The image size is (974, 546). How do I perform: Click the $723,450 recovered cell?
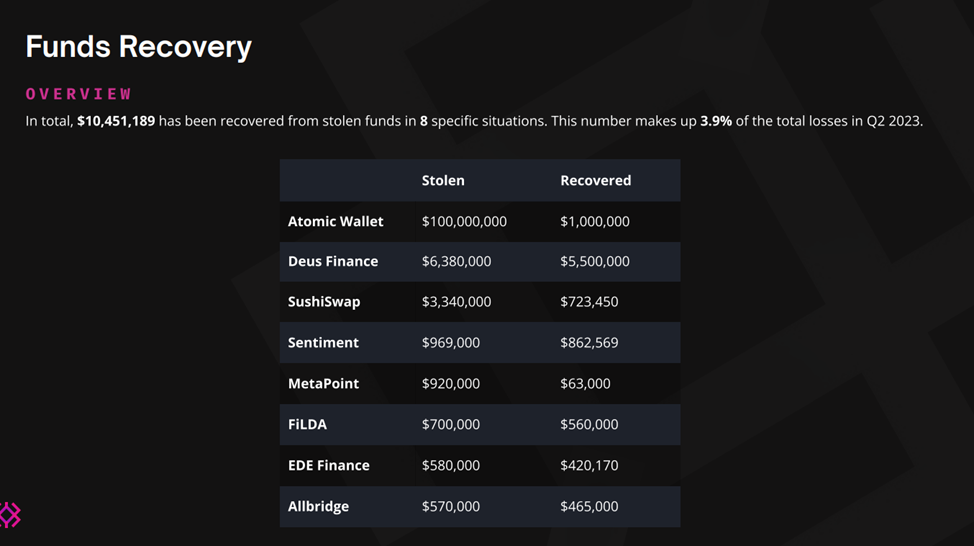[x=589, y=302]
